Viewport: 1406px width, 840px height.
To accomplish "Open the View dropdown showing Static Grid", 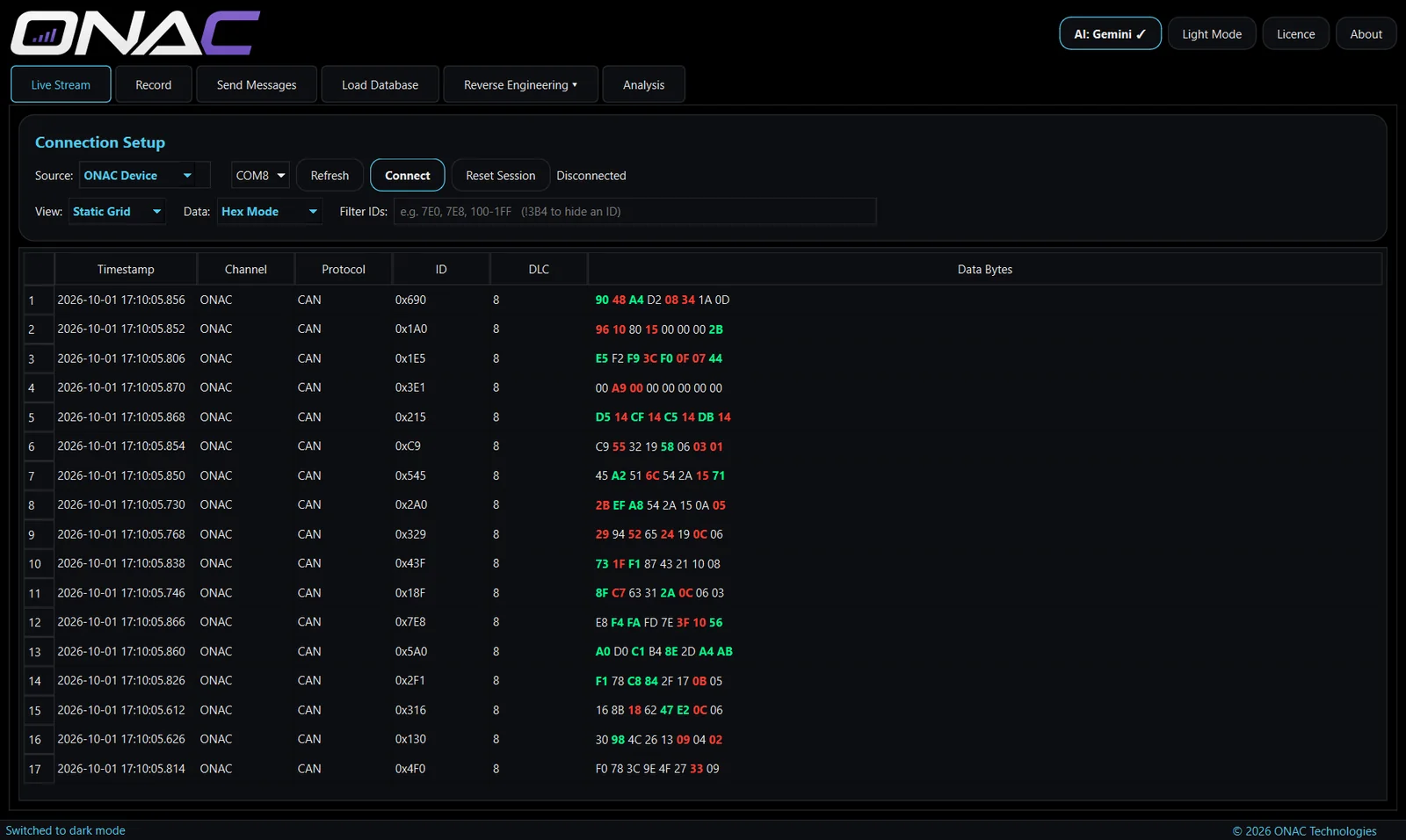I will click(x=117, y=212).
